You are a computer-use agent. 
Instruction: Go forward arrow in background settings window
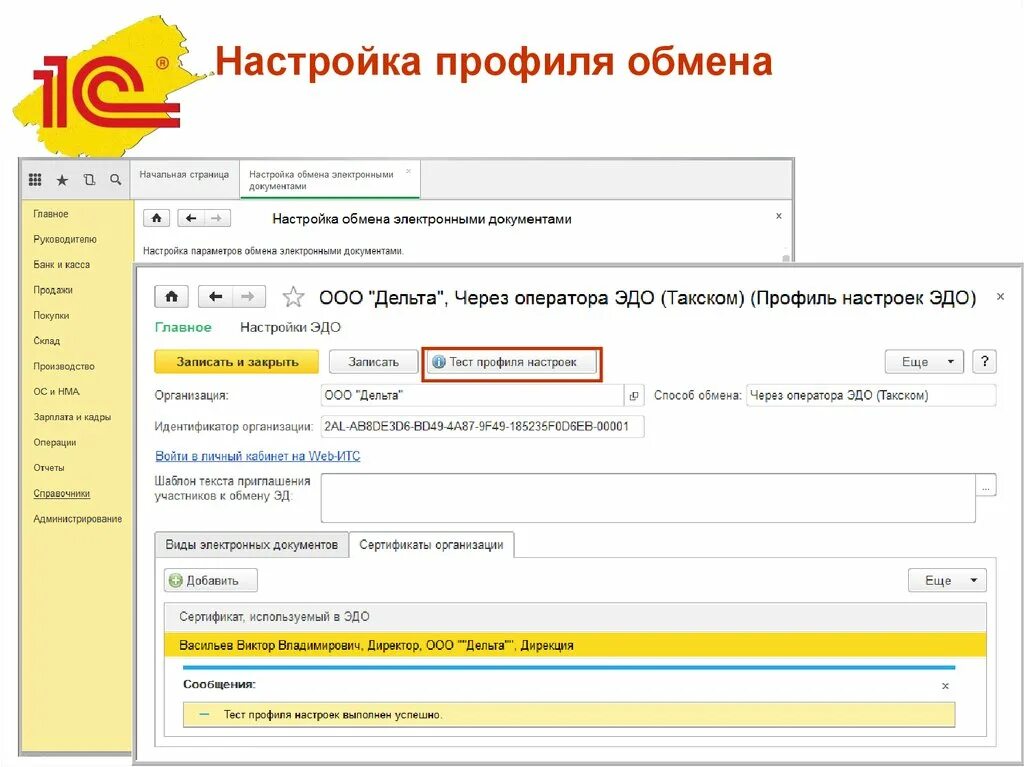coord(217,218)
